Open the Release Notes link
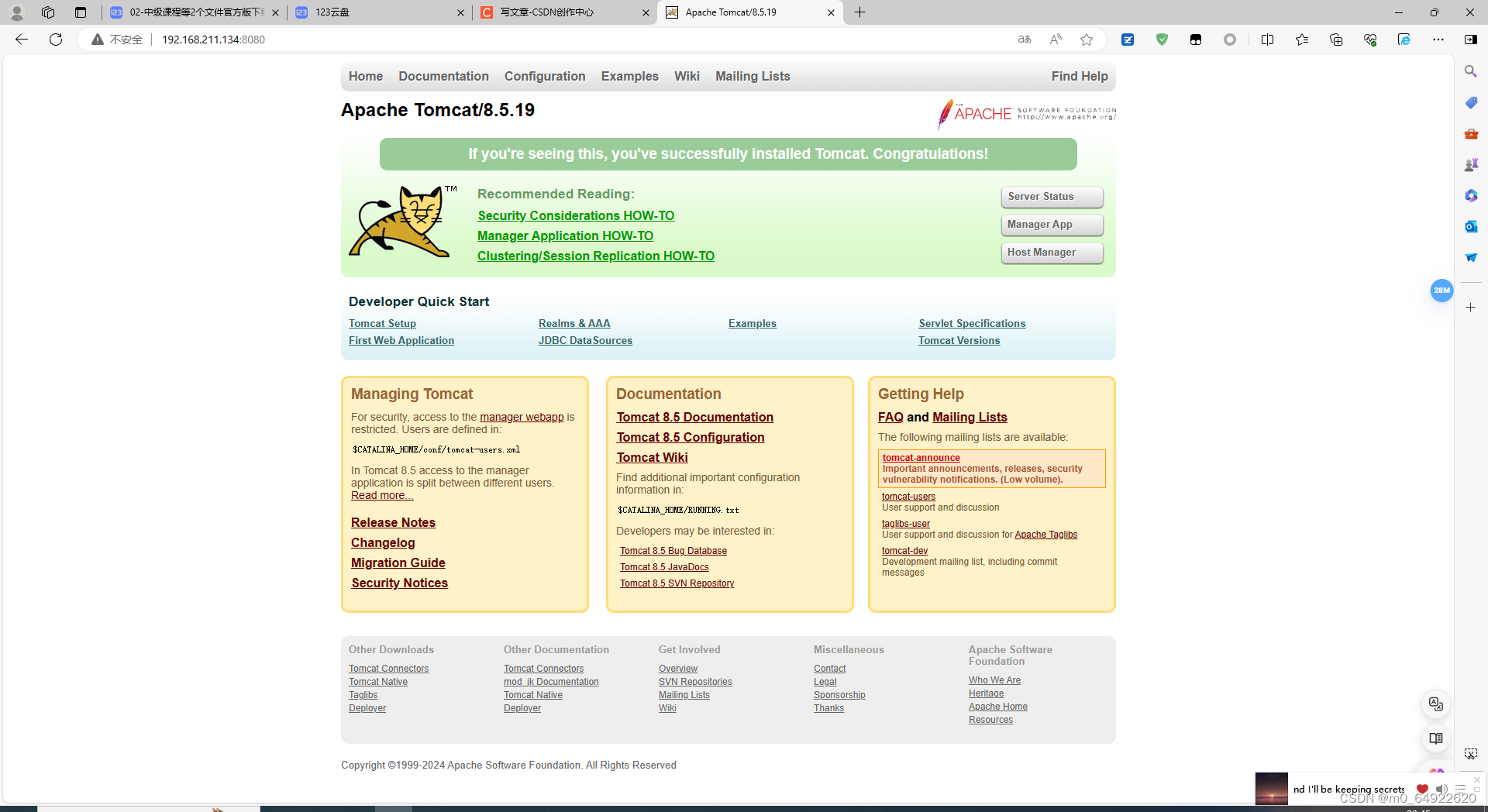 pos(393,522)
